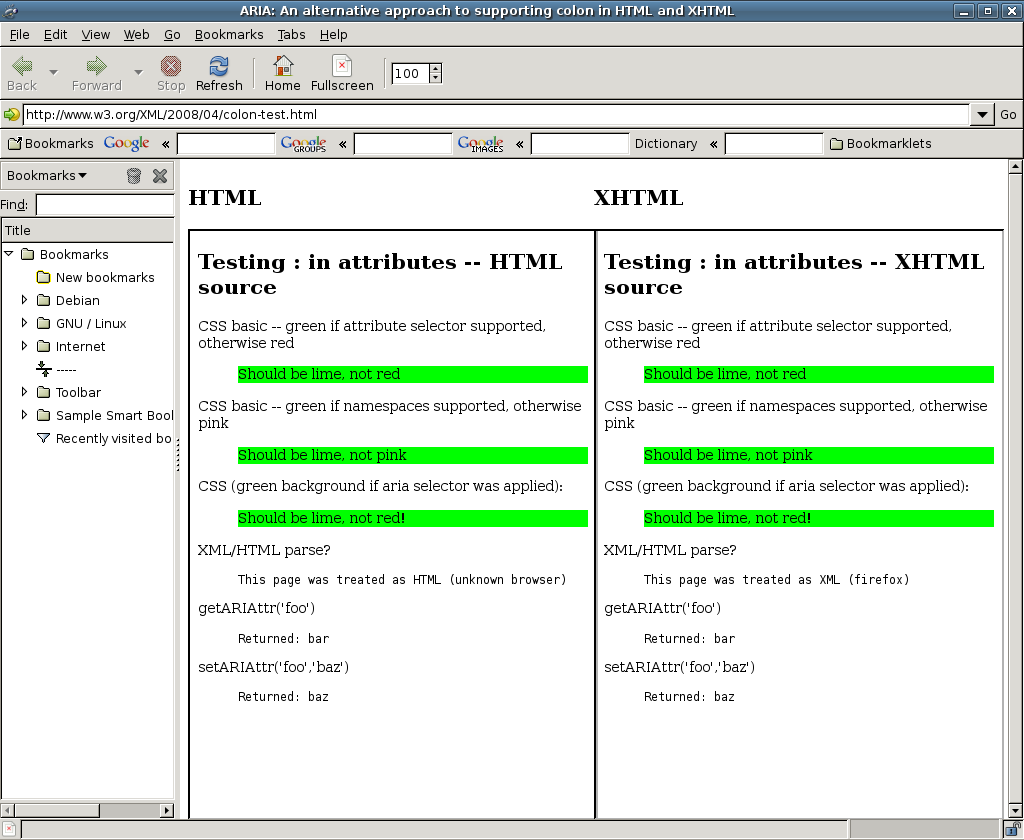This screenshot has height=840, width=1024.
Task: Click the Title column header
Action: [88, 231]
